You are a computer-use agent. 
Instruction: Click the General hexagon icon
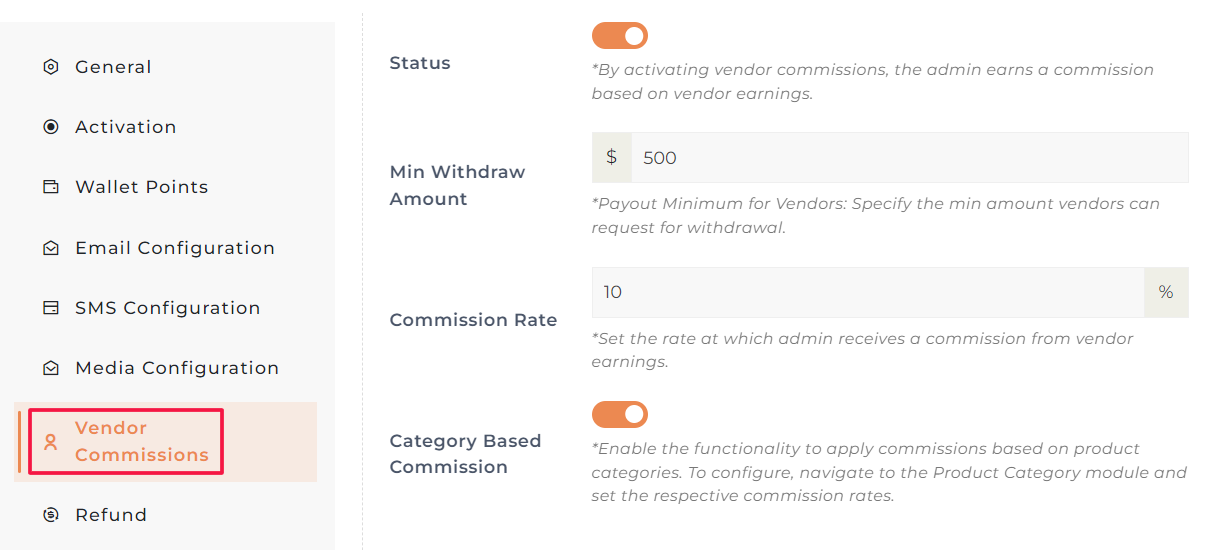51,67
